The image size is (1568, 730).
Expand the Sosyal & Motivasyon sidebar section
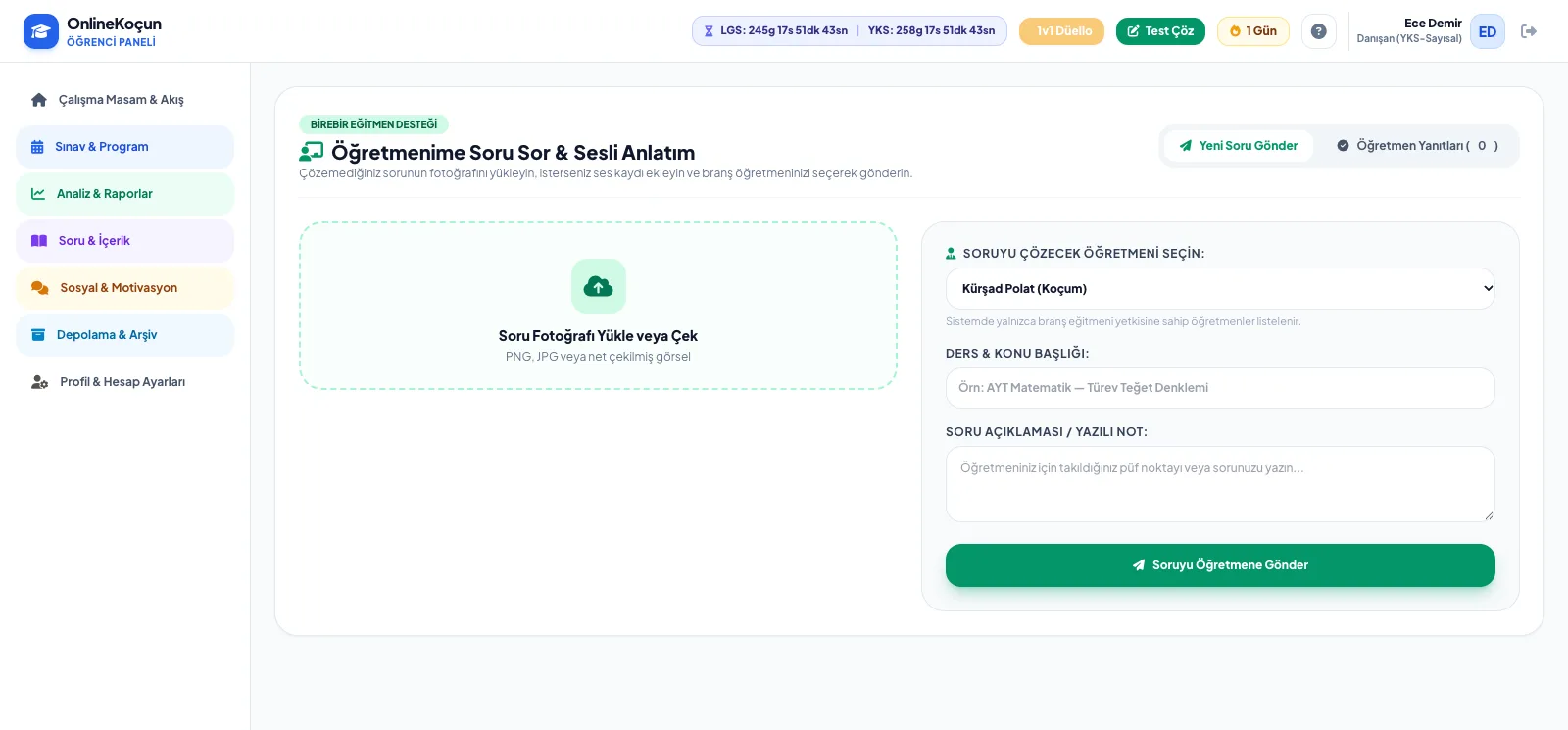124,288
